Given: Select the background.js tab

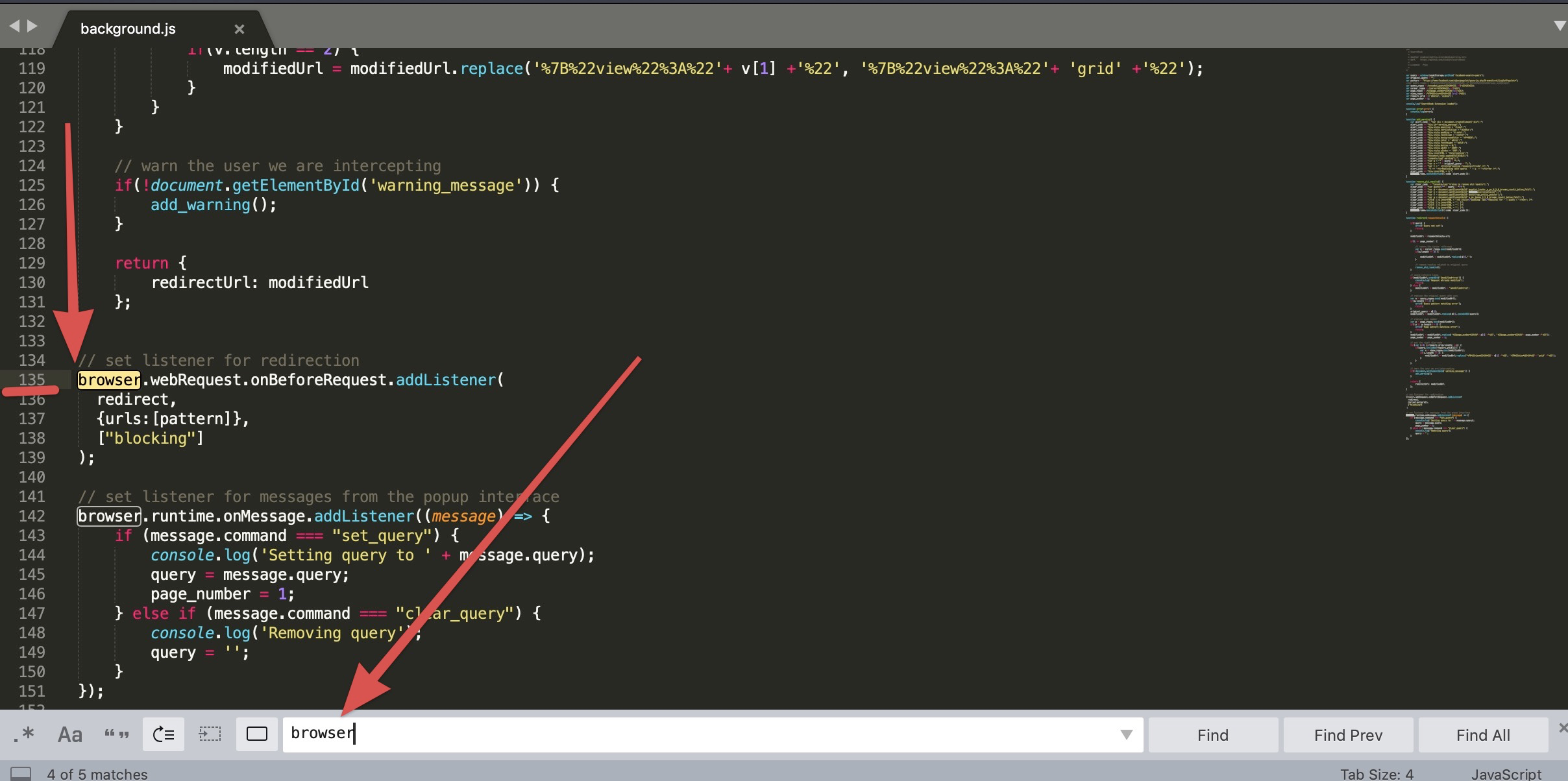Looking at the screenshot, I should tap(128, 29).
